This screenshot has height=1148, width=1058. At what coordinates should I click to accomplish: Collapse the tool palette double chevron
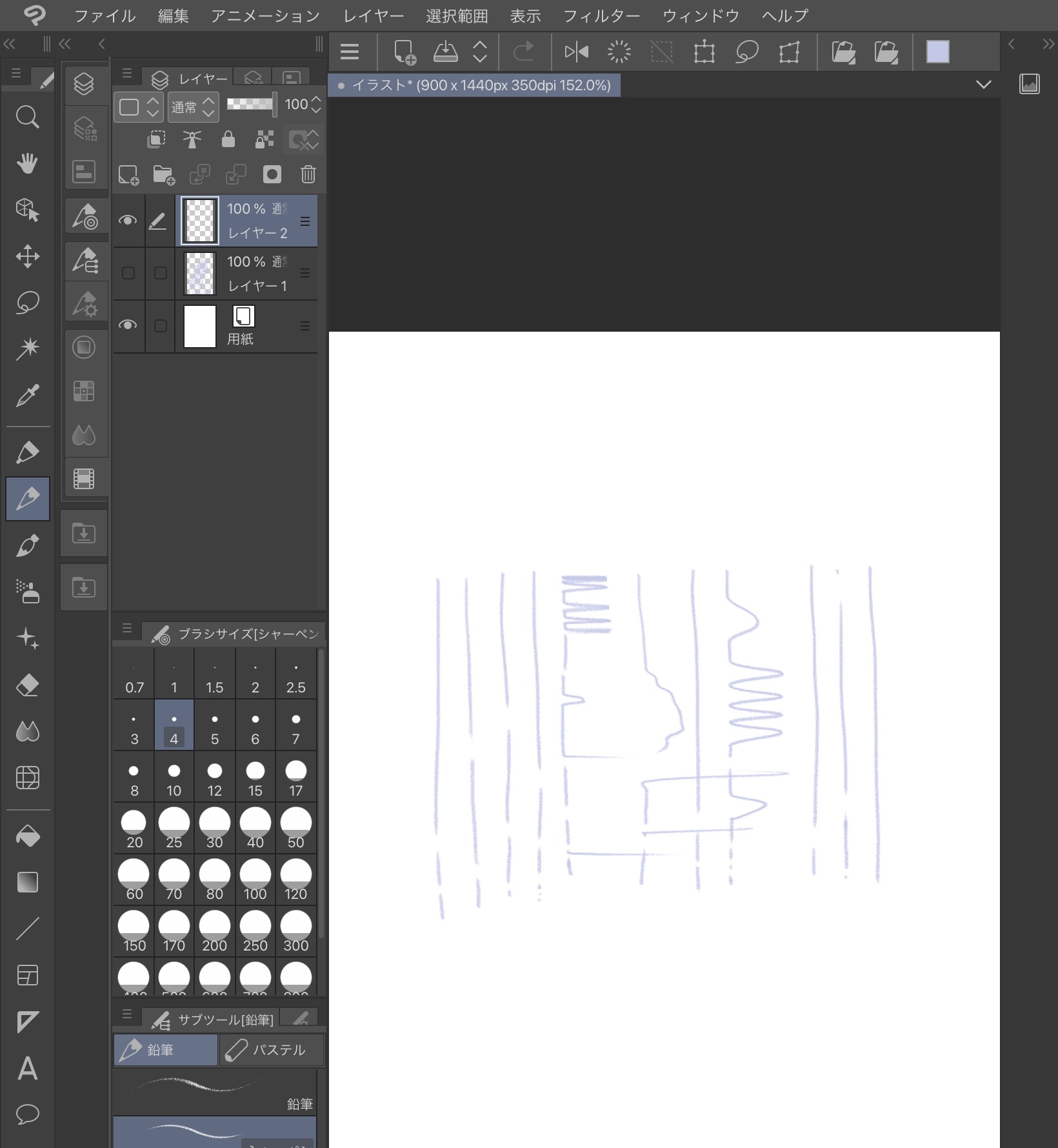(10, 44)
